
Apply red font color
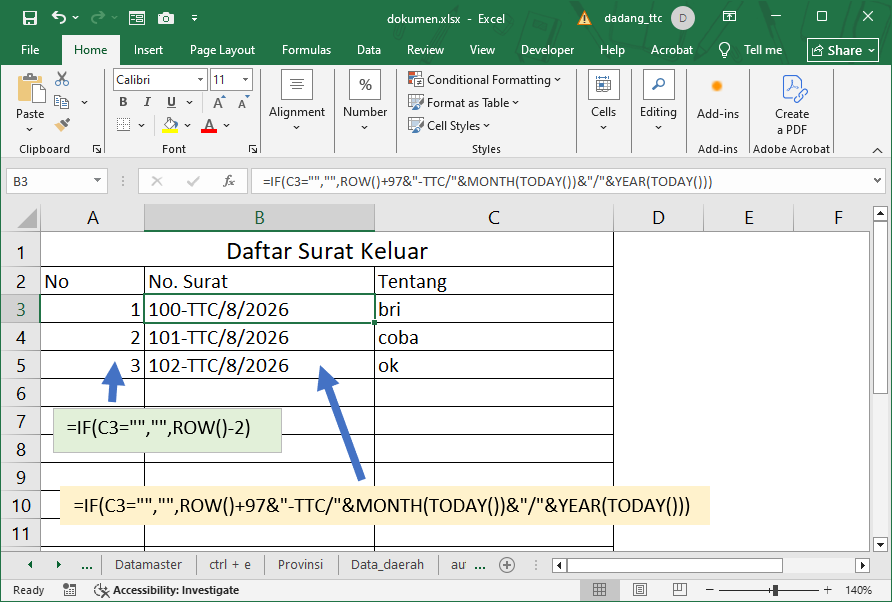[x=209, y=125]
